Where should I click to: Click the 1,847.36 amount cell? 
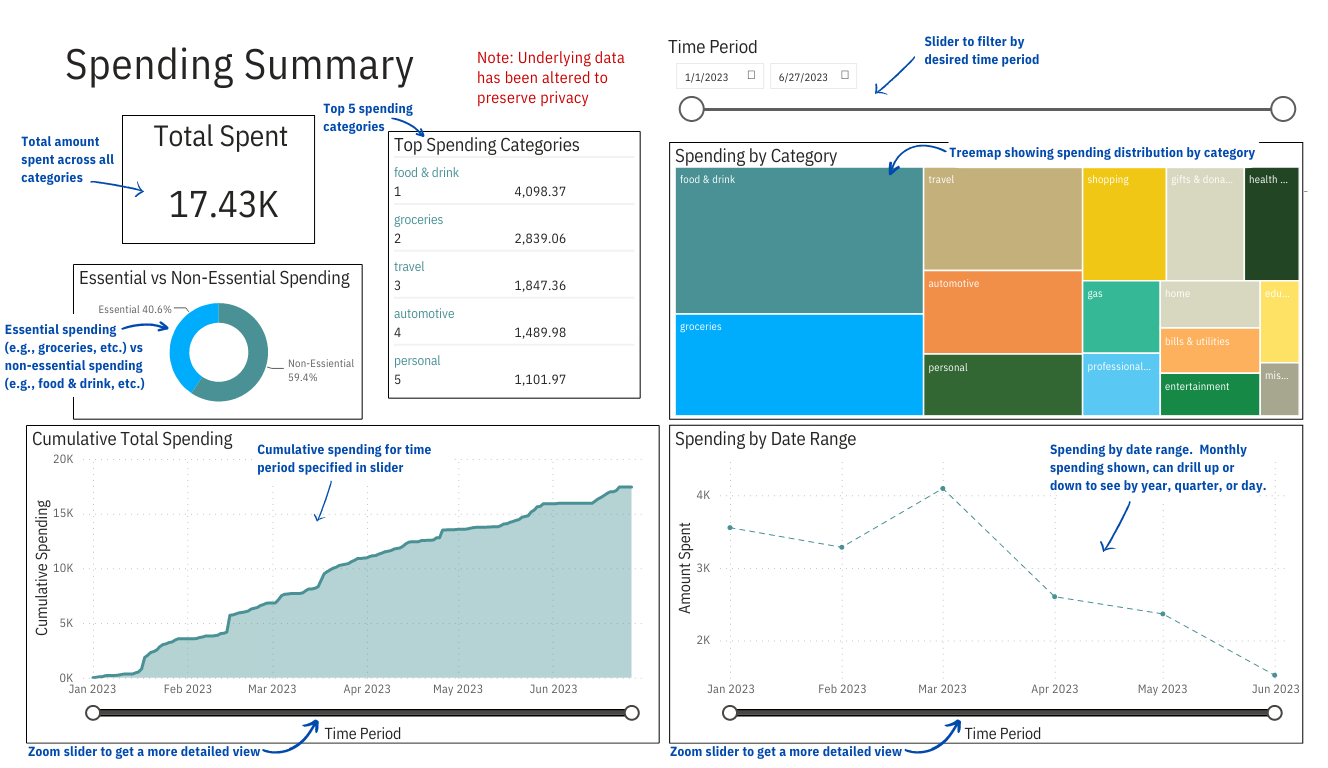[x=540, y=285]
